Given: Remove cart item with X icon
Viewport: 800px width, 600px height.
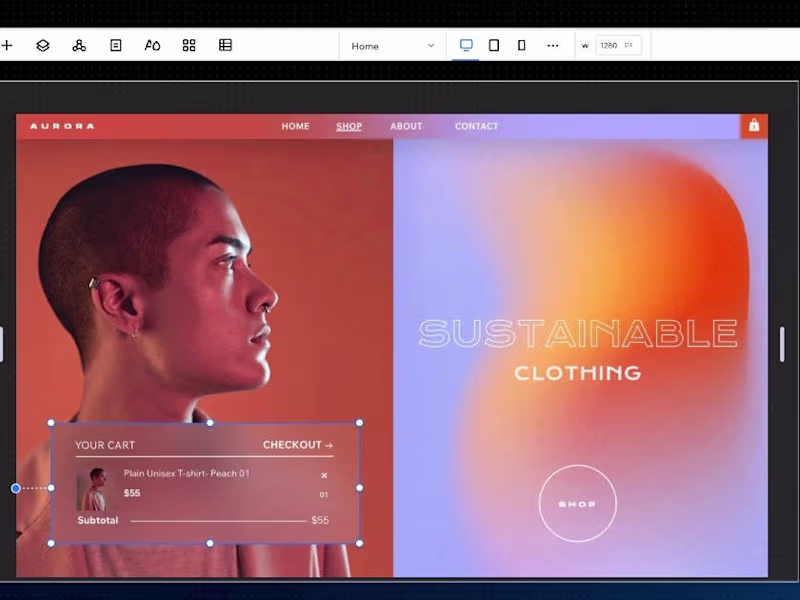Looking at the screenshot, I should (324, 476).
